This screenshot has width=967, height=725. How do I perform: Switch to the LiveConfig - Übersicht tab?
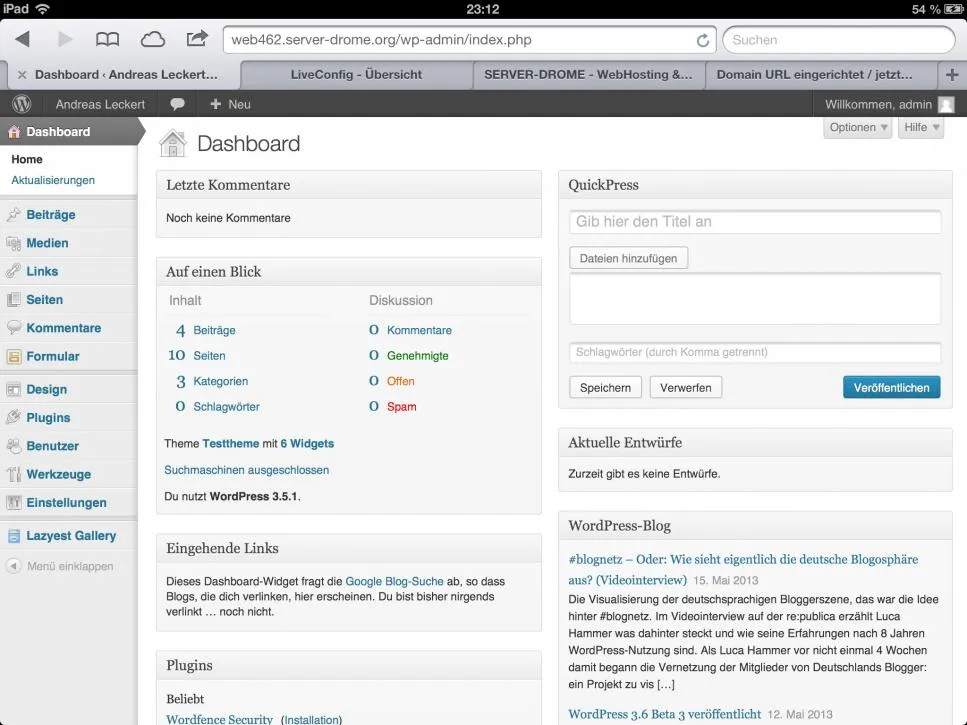pyautogui.click(x=356, y=75)
